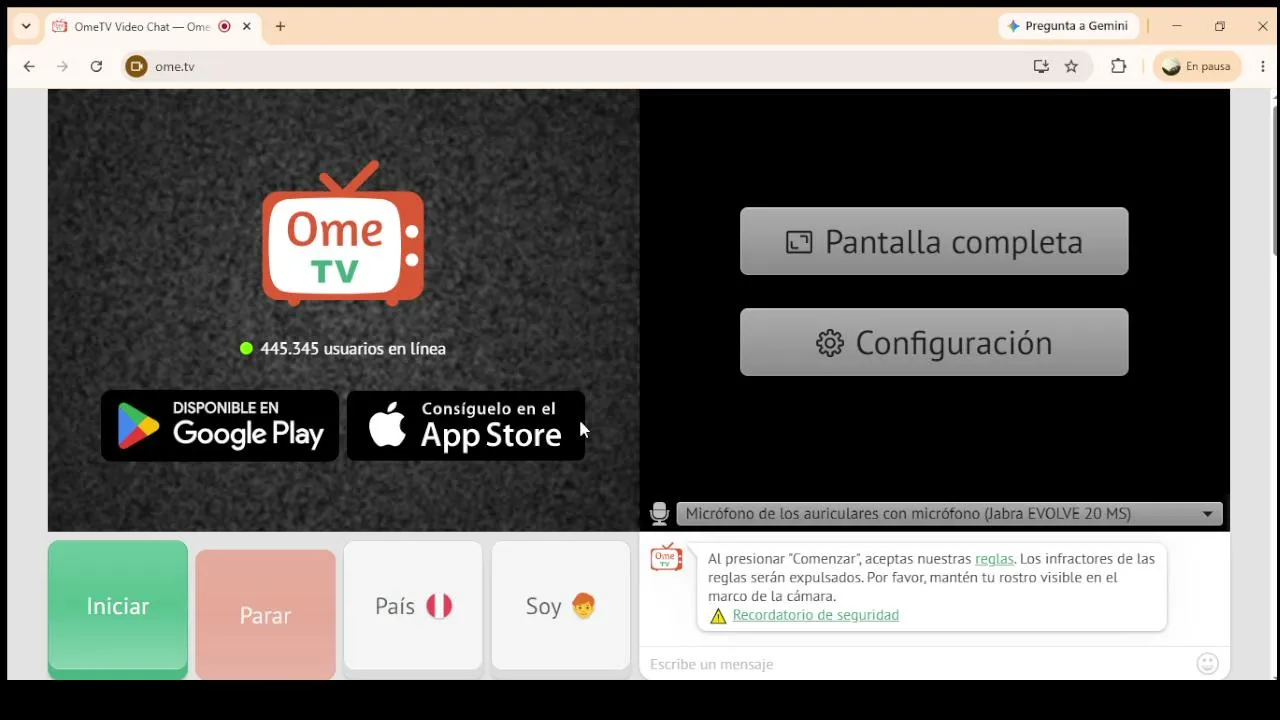
Task: Stop the chat with Parar button
Action: 265,614
